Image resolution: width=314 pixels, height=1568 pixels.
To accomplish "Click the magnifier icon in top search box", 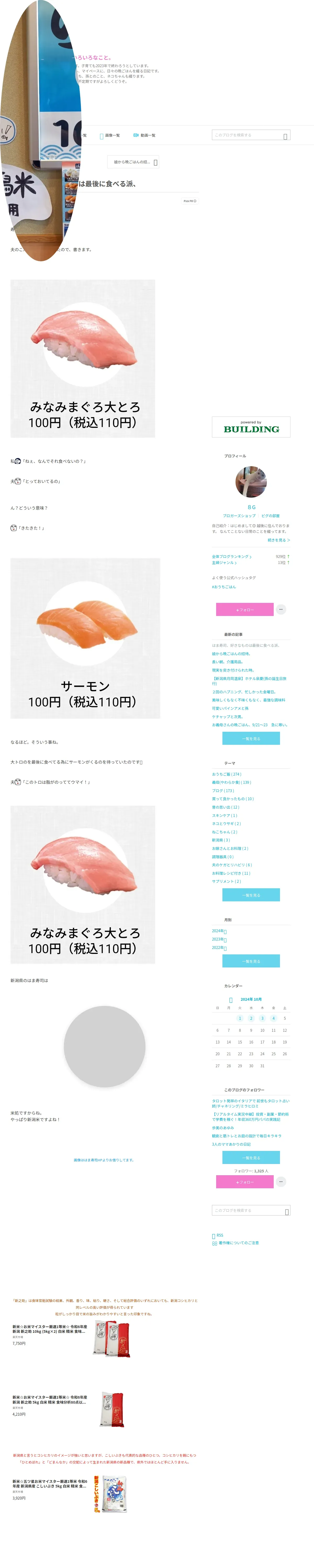I will [x=285, y=136].
